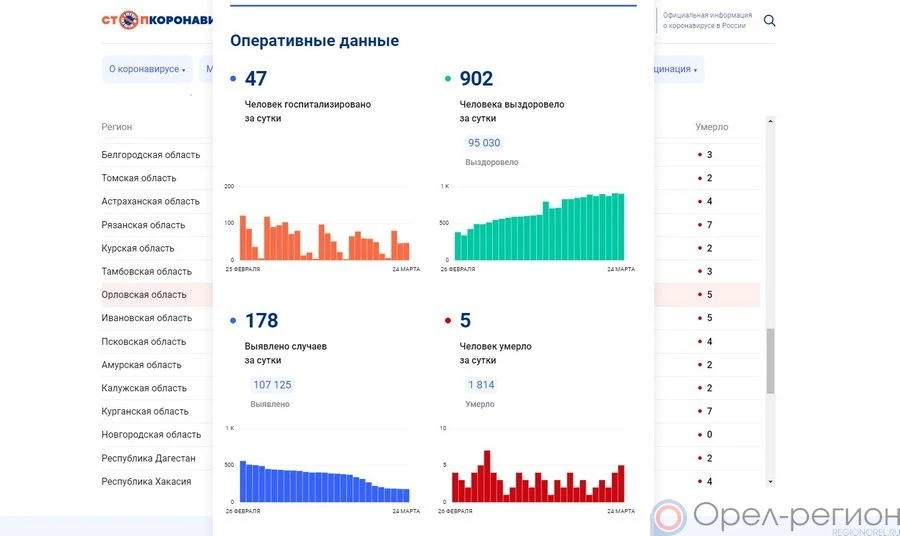The height and width of the screenshot is (536, 900).
Task: Select Томская область in region list
Action: click(x=139, y=178)
